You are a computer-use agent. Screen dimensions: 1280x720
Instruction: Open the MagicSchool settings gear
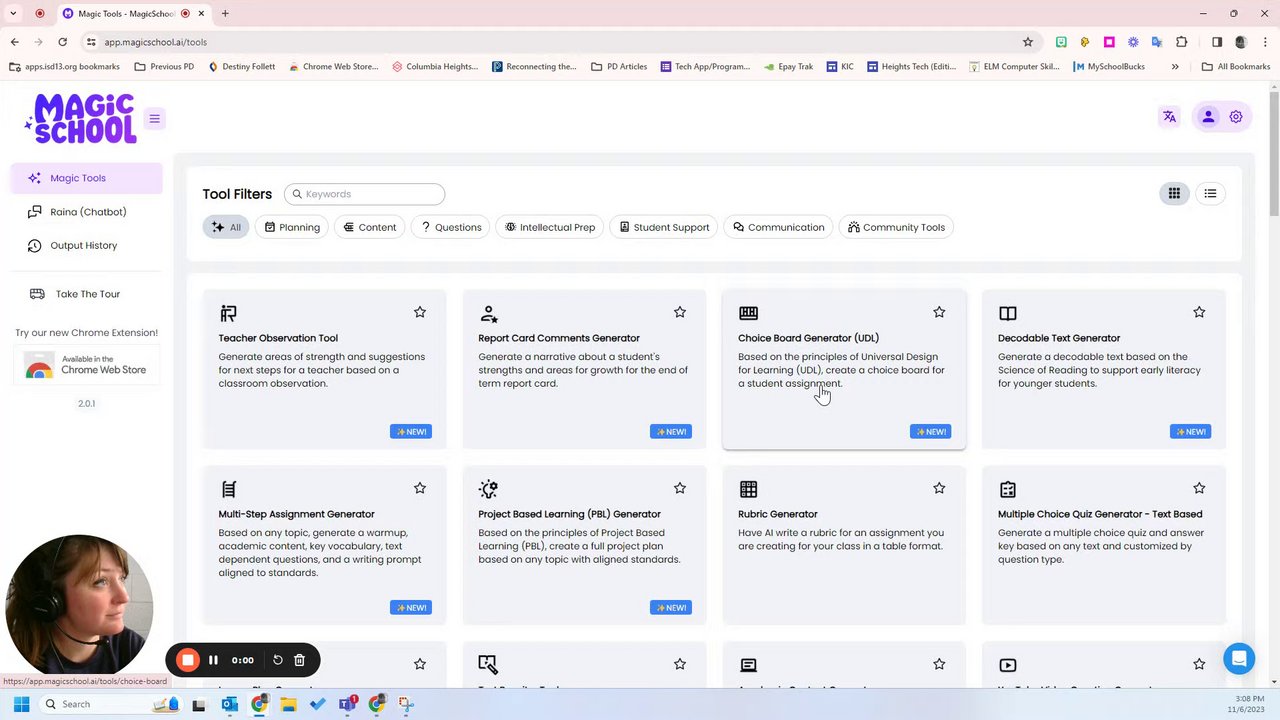pyautogui.click(x=1236, y=116)
